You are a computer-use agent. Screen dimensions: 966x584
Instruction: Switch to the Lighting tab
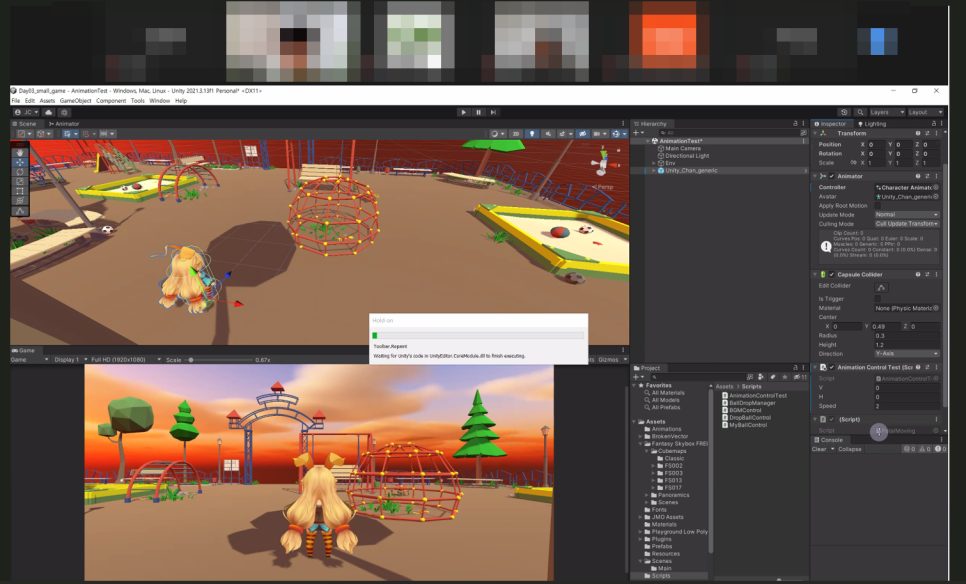[872, 124]
